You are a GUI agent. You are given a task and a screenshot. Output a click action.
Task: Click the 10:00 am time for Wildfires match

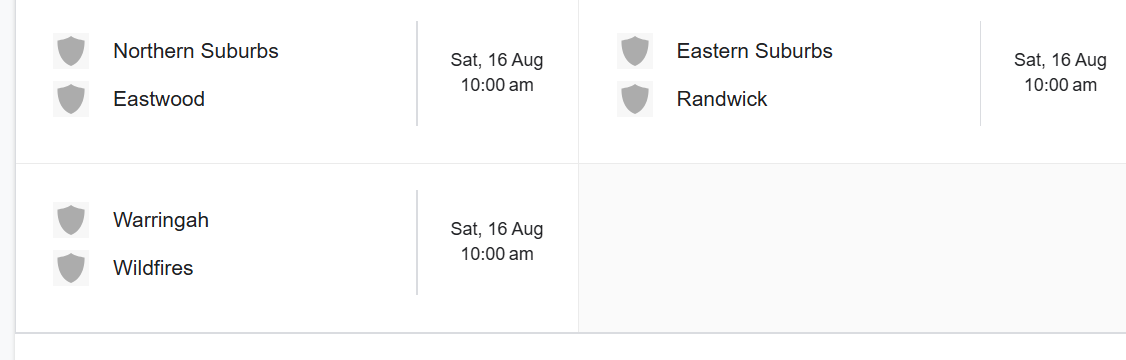click(497, 254)
